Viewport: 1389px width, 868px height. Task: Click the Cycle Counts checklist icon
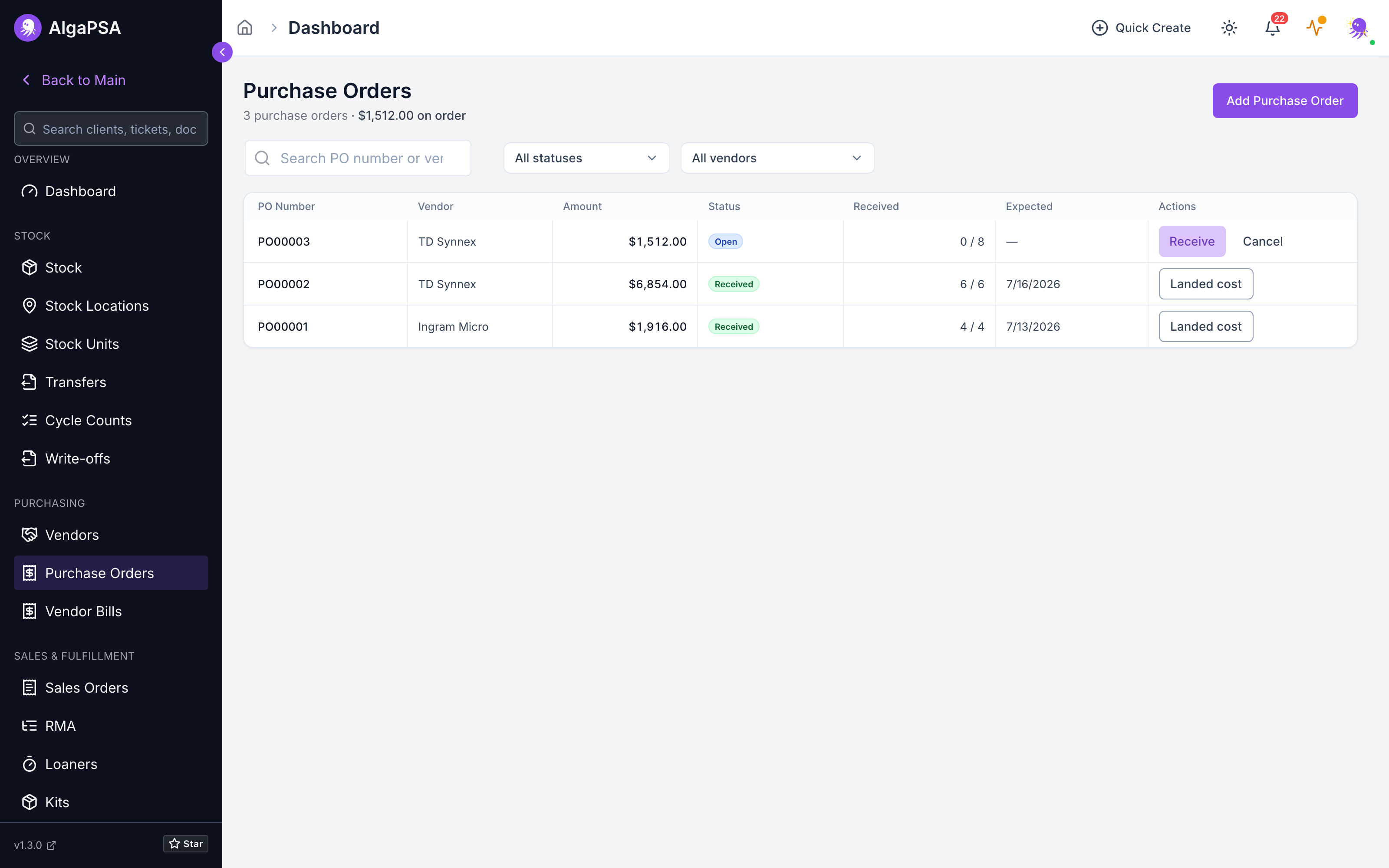29,420
